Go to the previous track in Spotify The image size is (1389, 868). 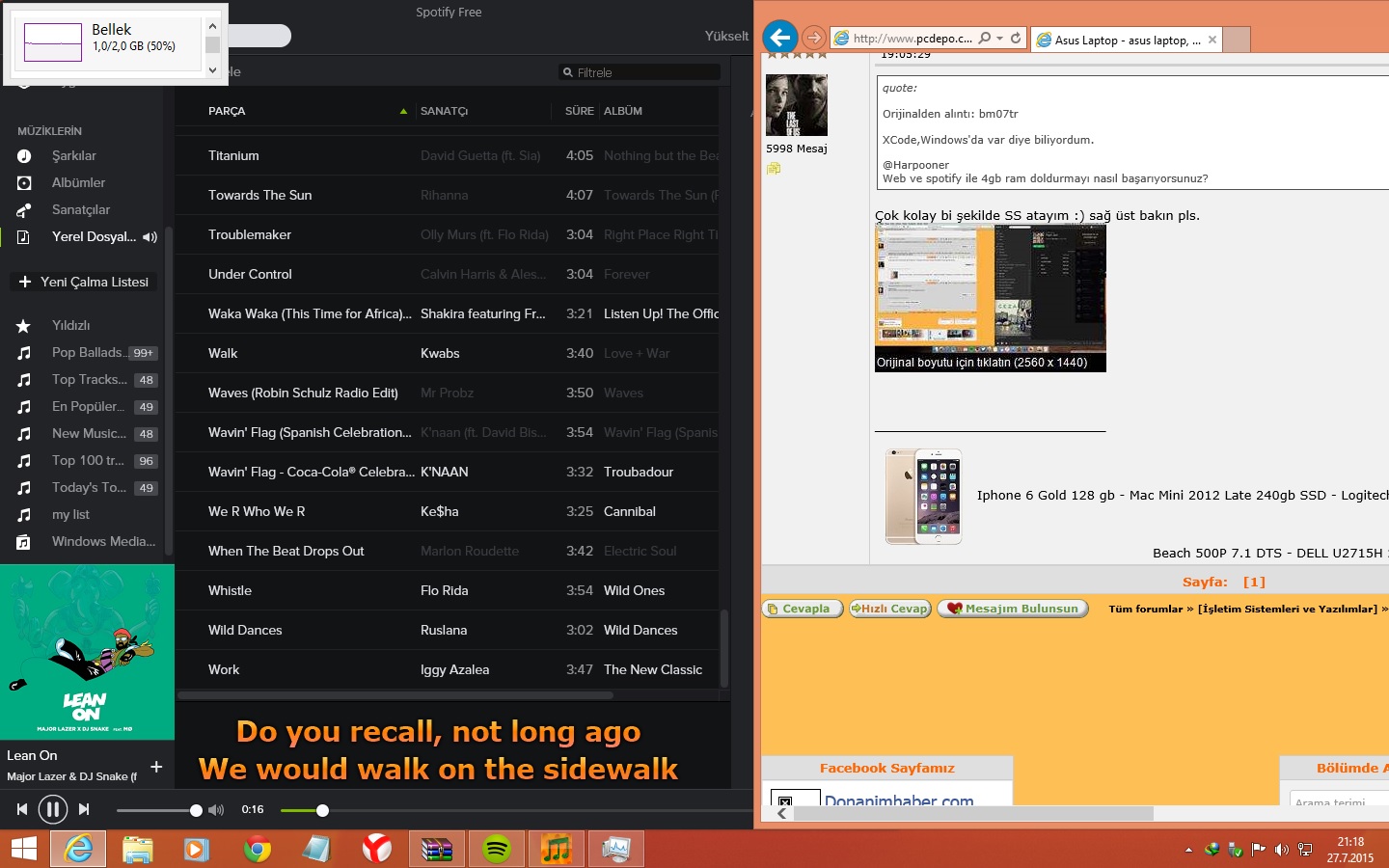click(x=22, y=809)
